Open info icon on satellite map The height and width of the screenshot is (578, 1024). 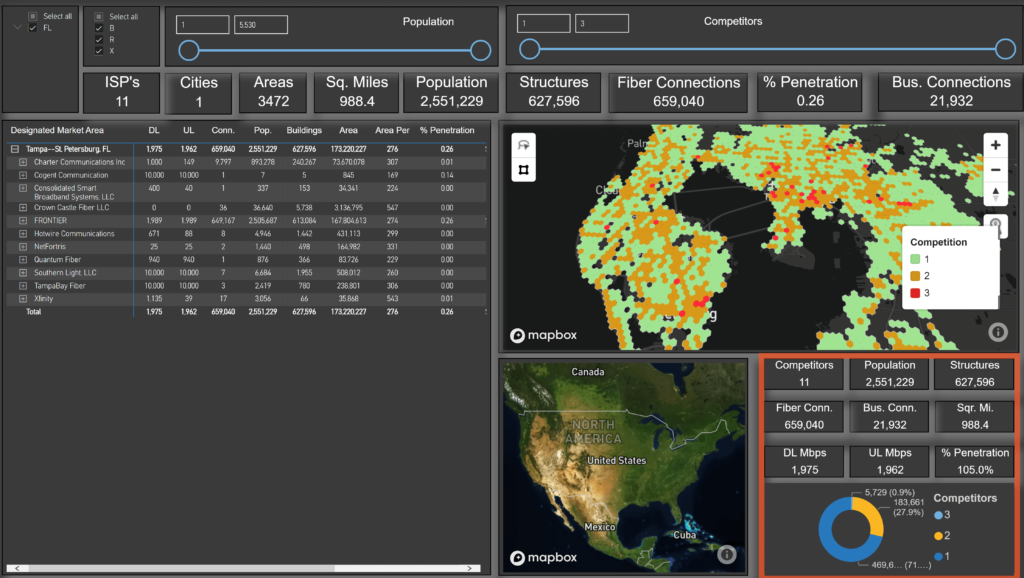click(727, 554)
